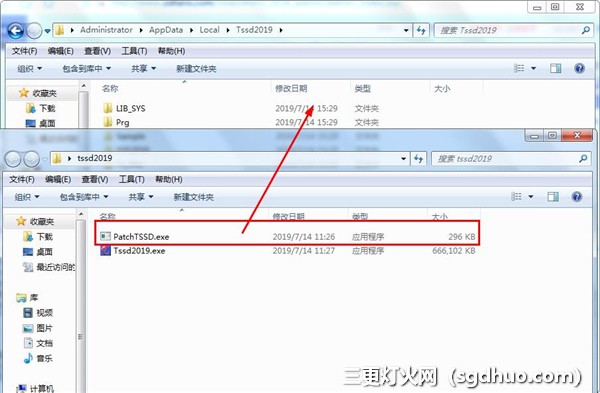This screenshot has width=600, height=393.
Task: Open 视频 library in sidebar
Action: pos(38,313)
